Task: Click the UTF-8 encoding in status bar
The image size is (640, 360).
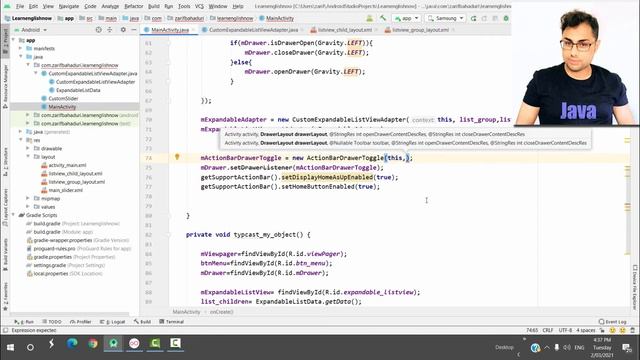Action: (565, 330)
